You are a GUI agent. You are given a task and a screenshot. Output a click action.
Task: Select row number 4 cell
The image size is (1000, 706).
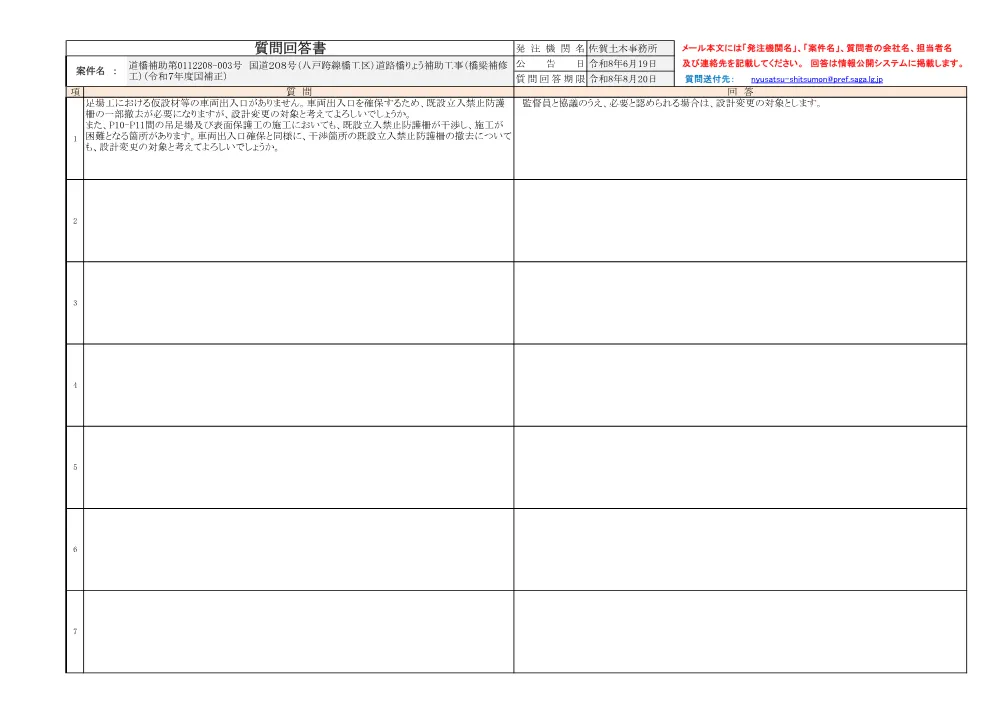(75, 385)
